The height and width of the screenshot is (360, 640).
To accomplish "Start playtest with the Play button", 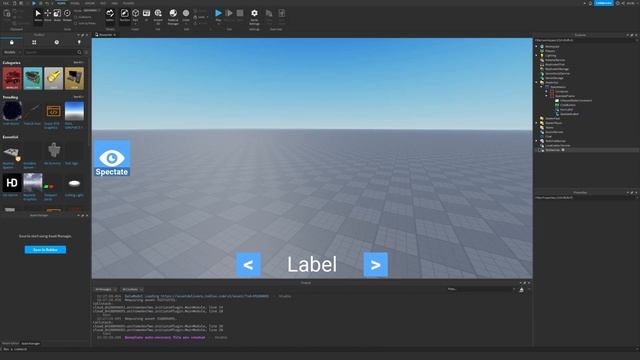I will click(218, 15).
